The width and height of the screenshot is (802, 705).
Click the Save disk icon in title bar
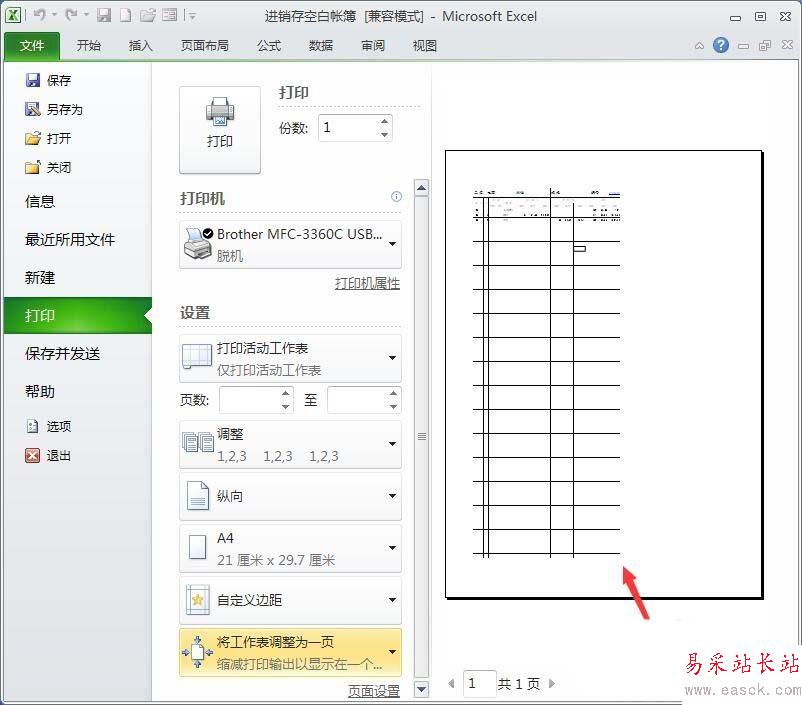click(x=104, y=15)
